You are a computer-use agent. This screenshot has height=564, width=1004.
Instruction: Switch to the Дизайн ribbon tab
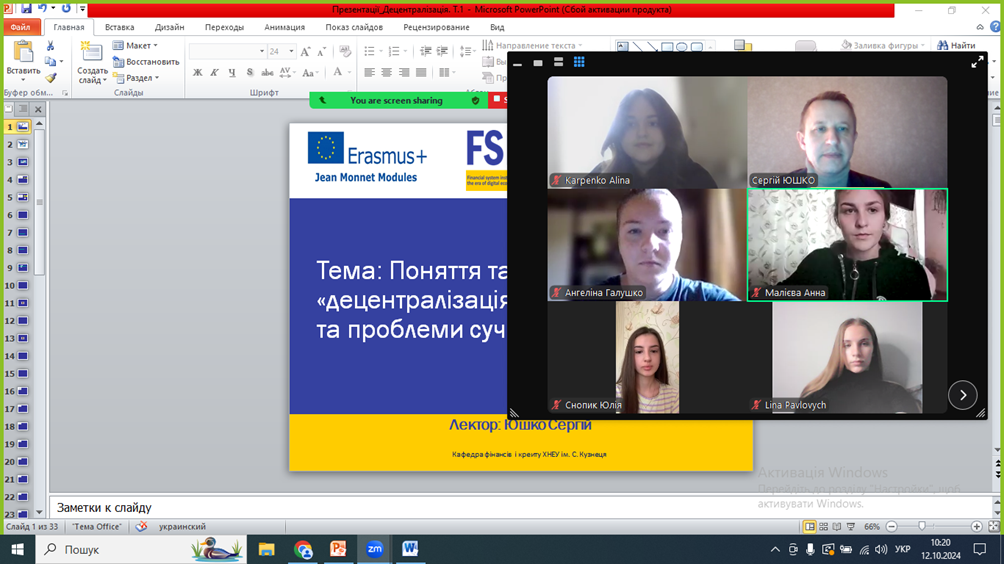coord(169,27)
